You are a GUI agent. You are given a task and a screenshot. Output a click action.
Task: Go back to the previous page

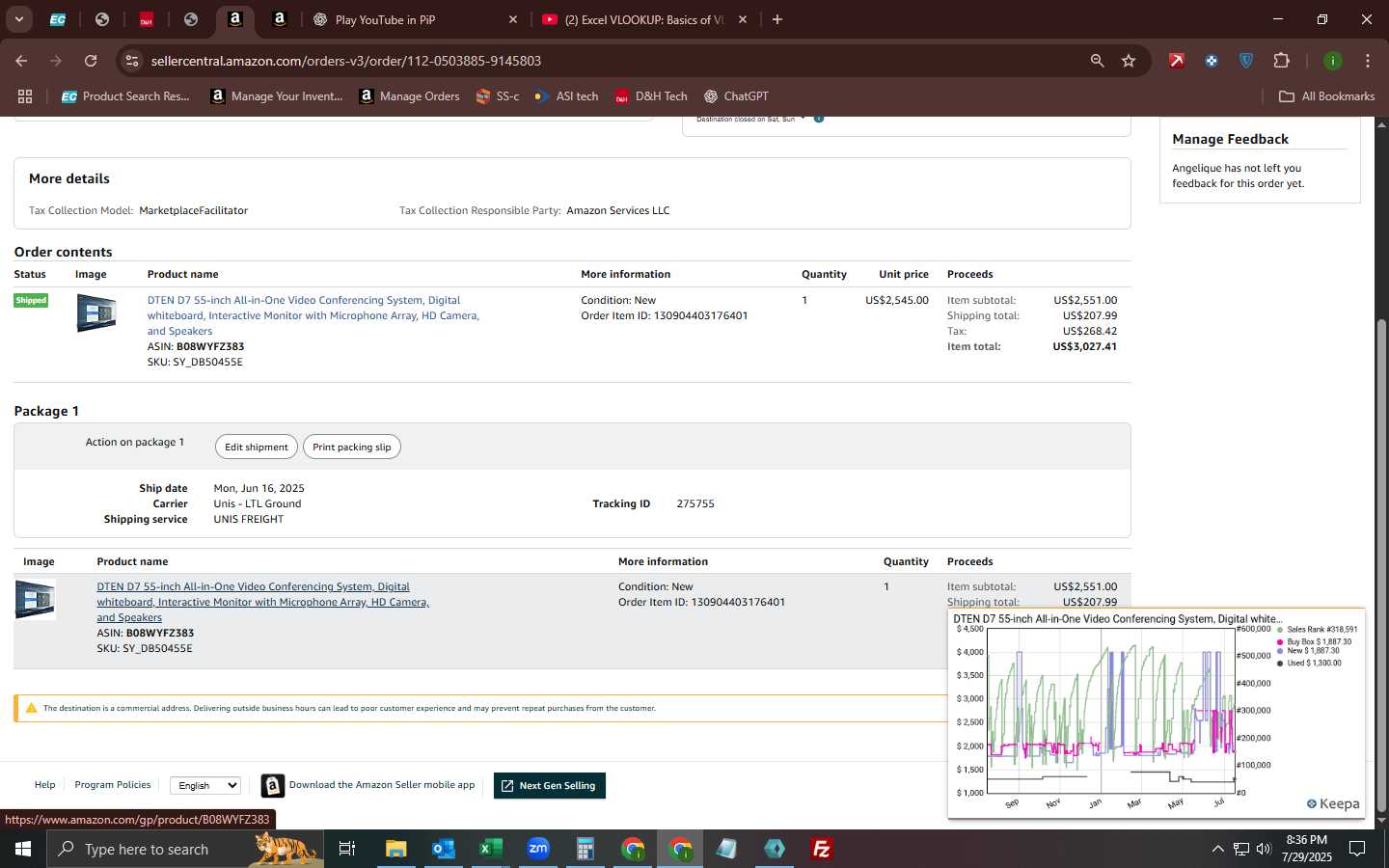[21, 61]
